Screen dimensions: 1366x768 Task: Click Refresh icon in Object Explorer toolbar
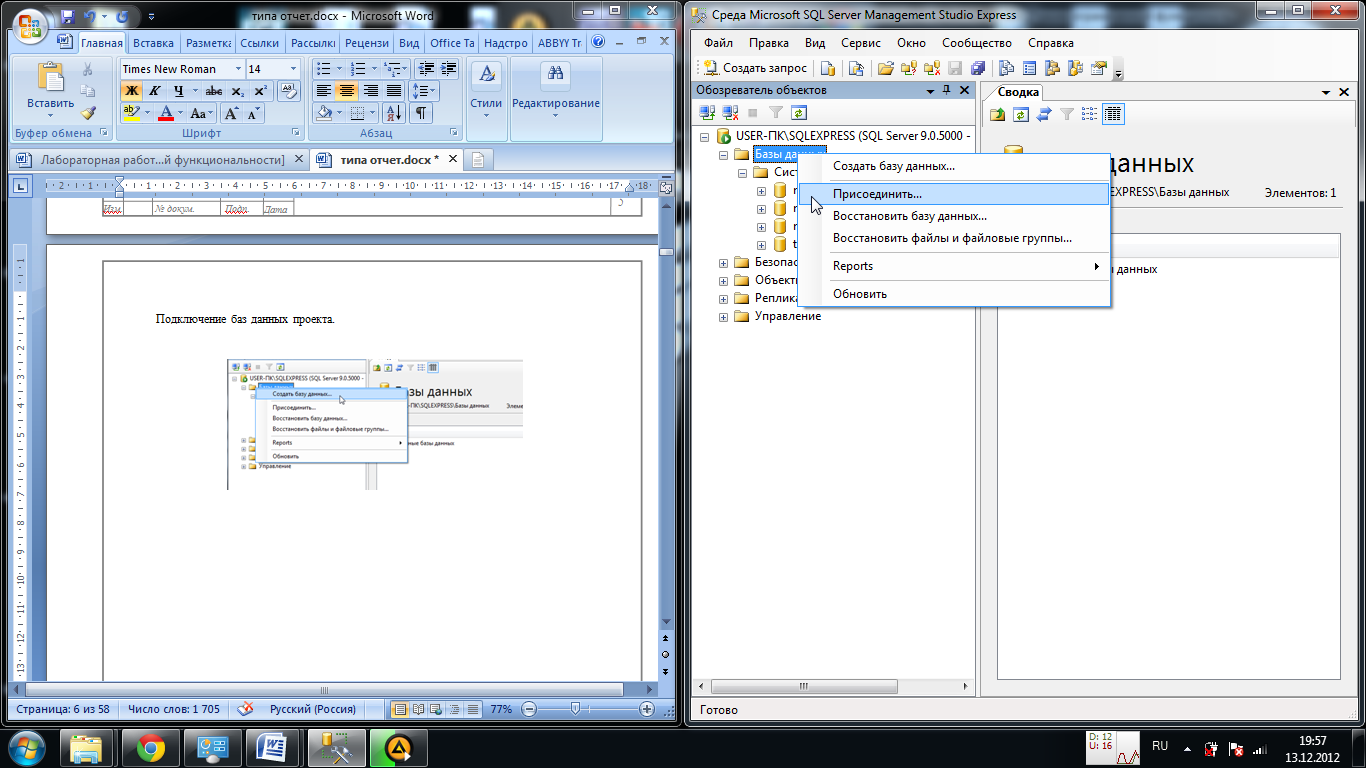799,113
